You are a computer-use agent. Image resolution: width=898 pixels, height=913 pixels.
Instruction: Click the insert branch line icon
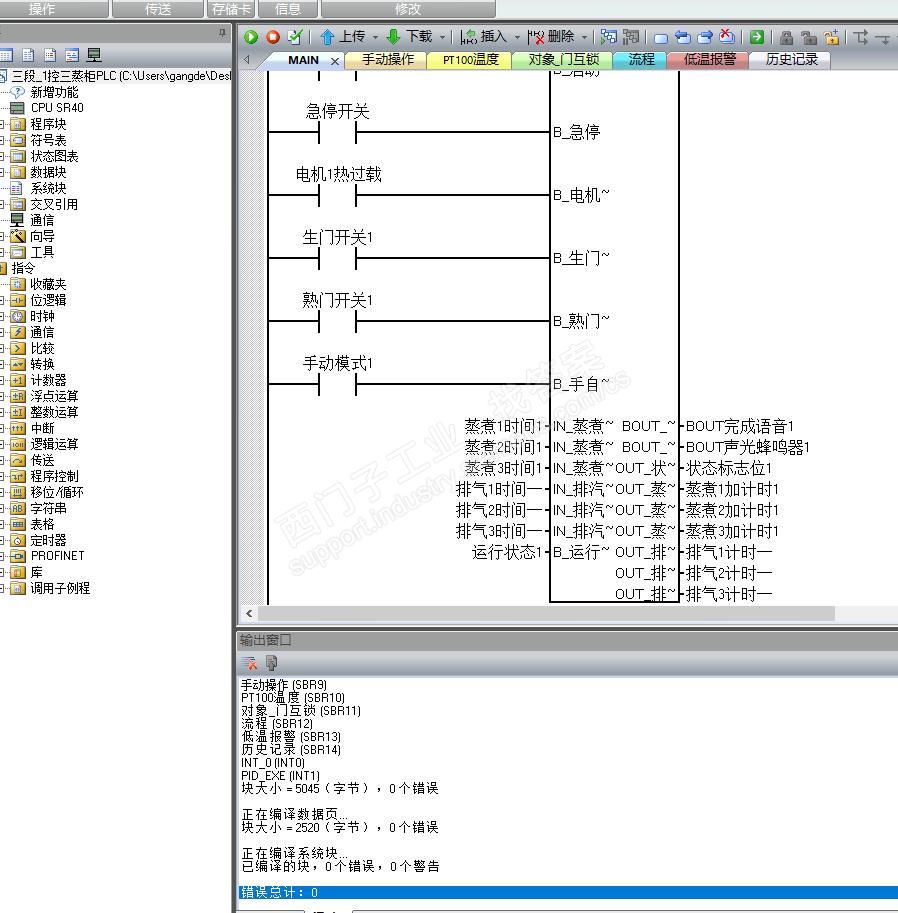(x=861, y=37)
